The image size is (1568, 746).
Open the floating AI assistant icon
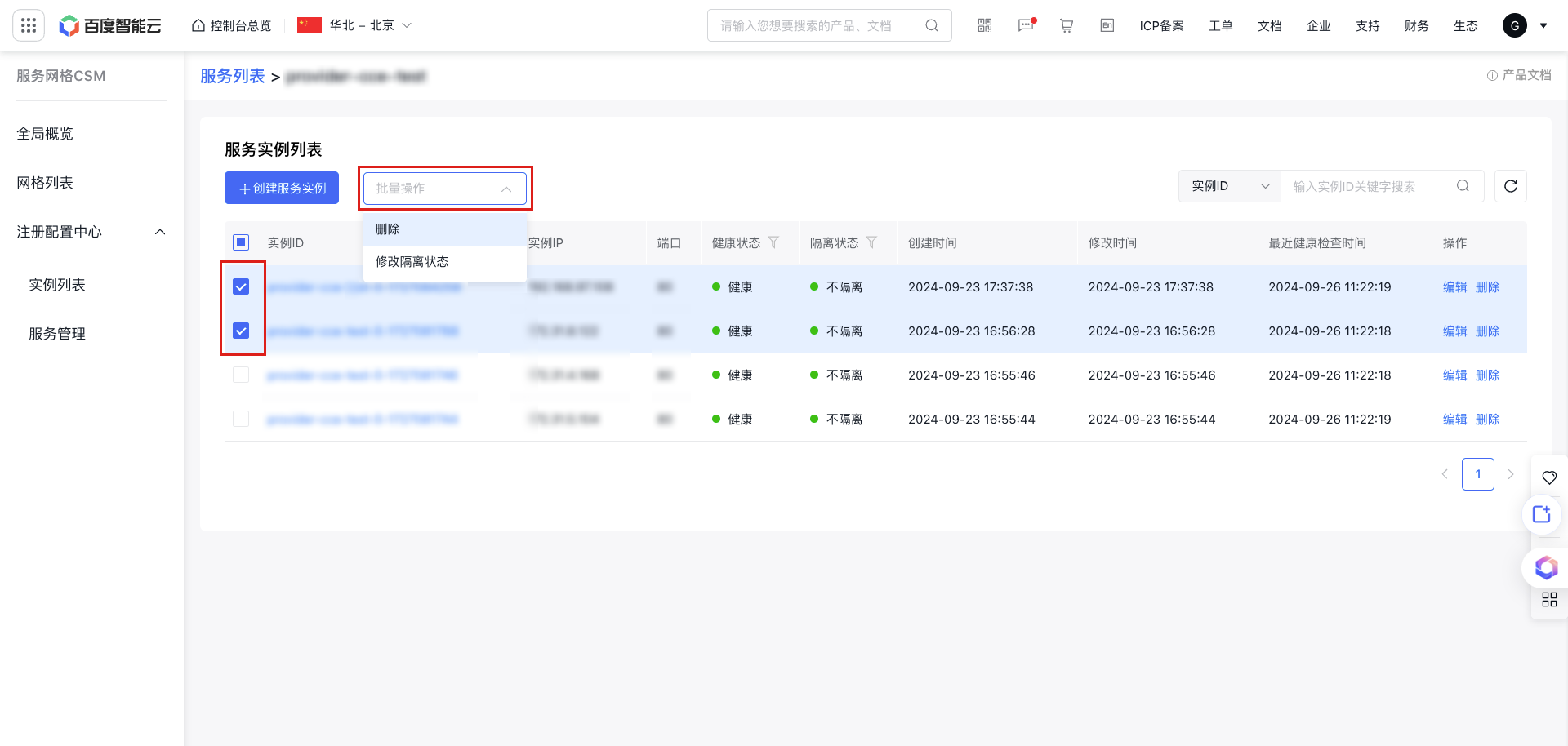(x=1545, y=567)
